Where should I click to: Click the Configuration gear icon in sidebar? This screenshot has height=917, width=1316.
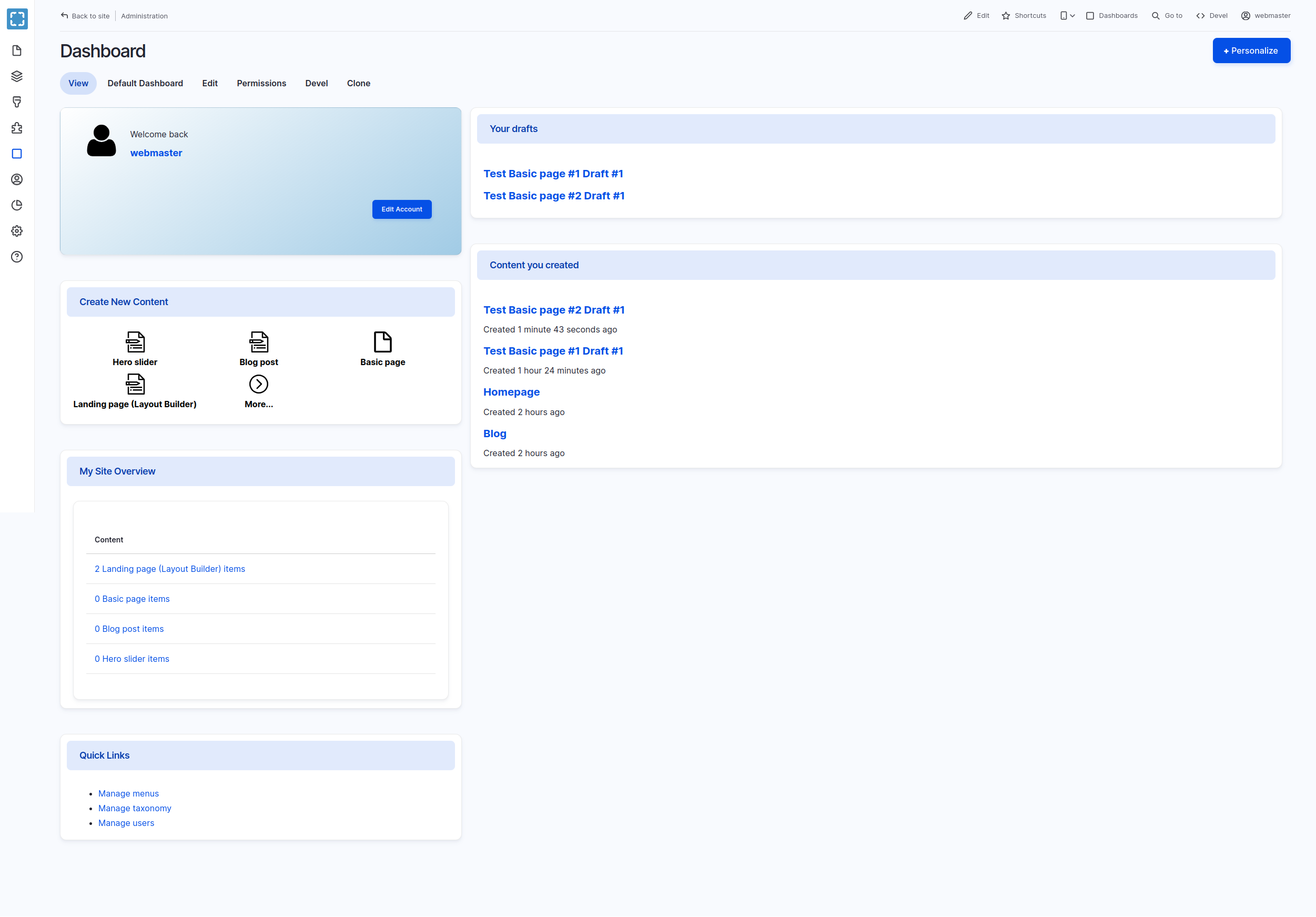(x=17, y=231)
